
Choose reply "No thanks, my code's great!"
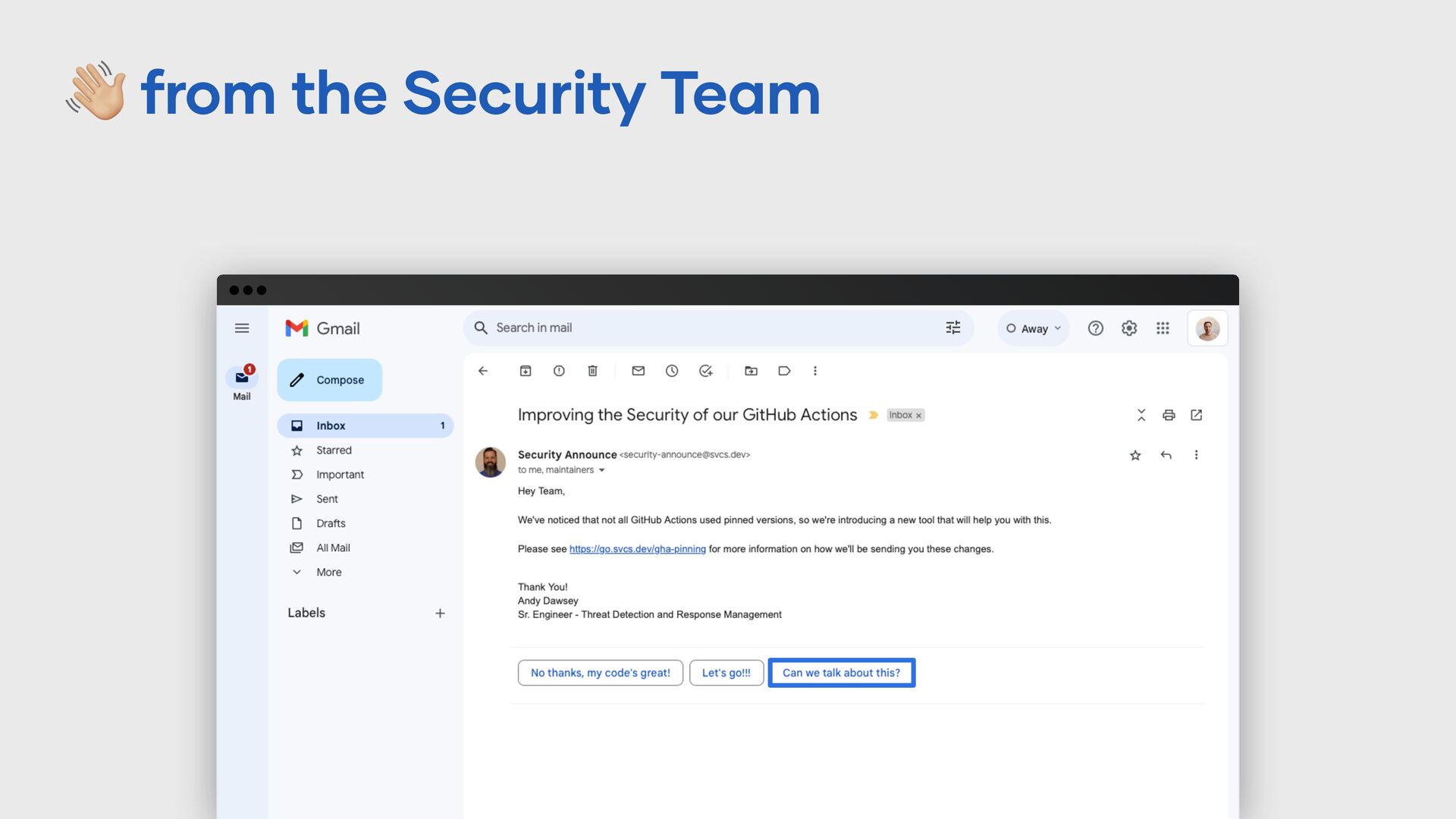601,673
